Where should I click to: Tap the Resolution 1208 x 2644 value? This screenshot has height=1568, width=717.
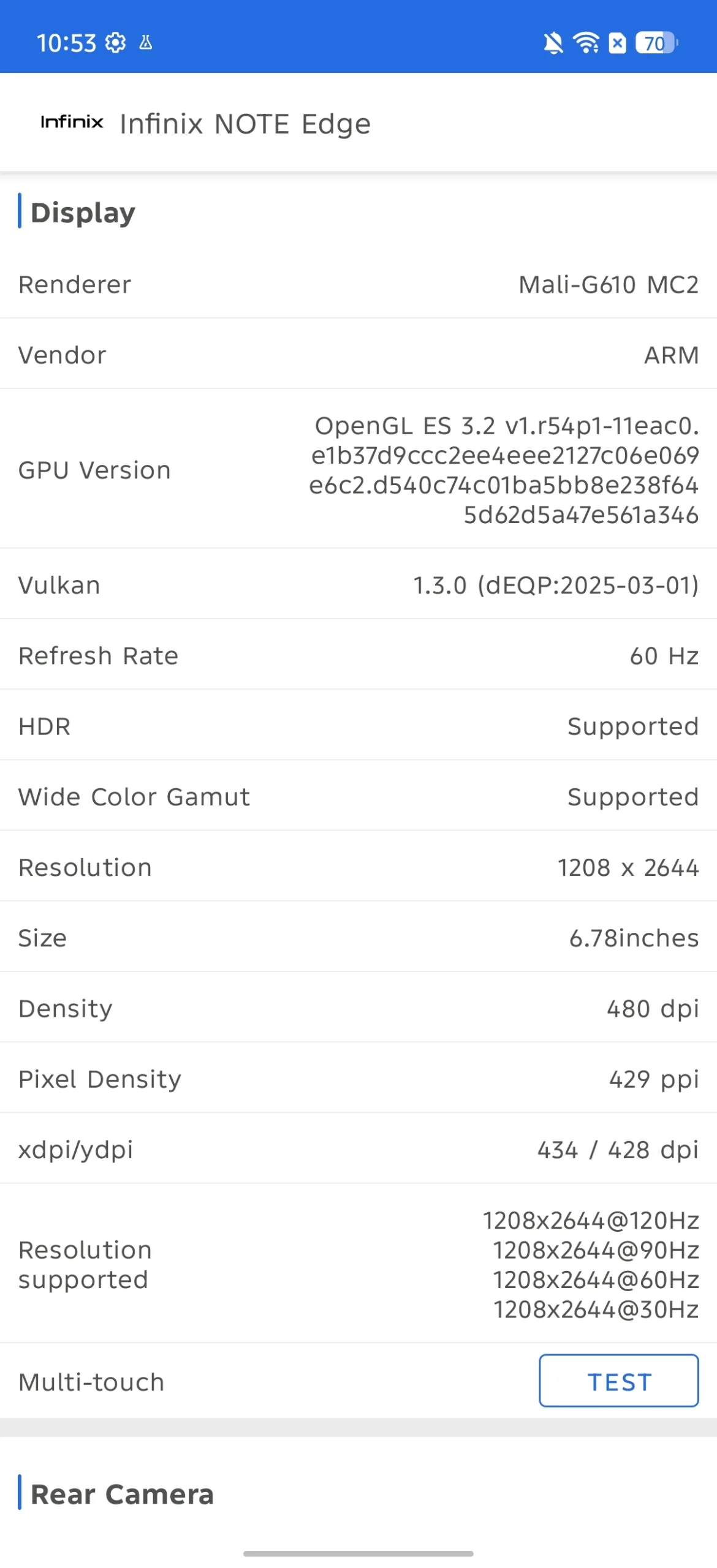(628, 868)
